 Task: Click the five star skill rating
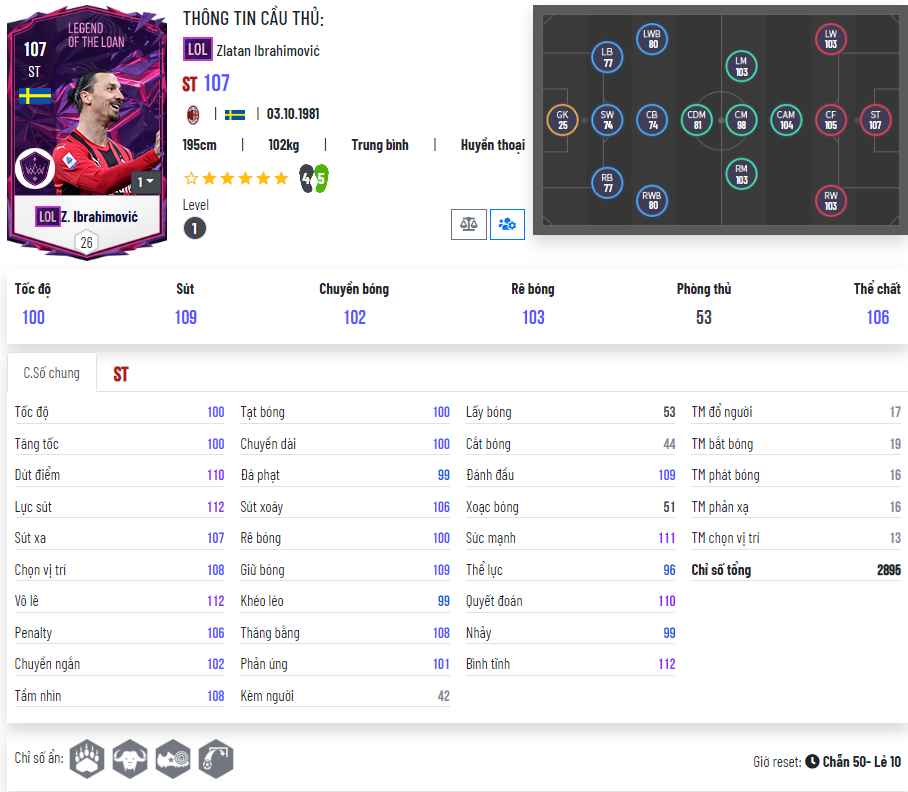[236, 178]
